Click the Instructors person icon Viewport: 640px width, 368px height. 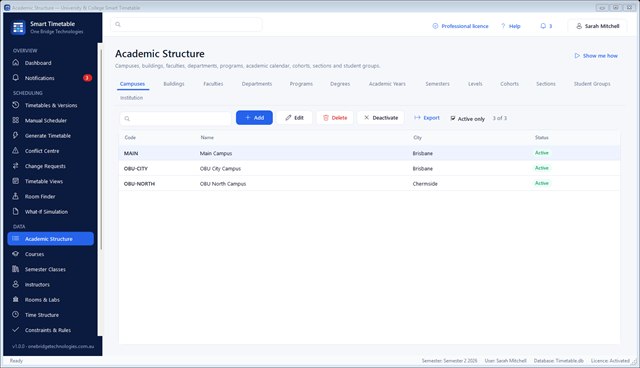pyautogui.click(x=16, y=284)
